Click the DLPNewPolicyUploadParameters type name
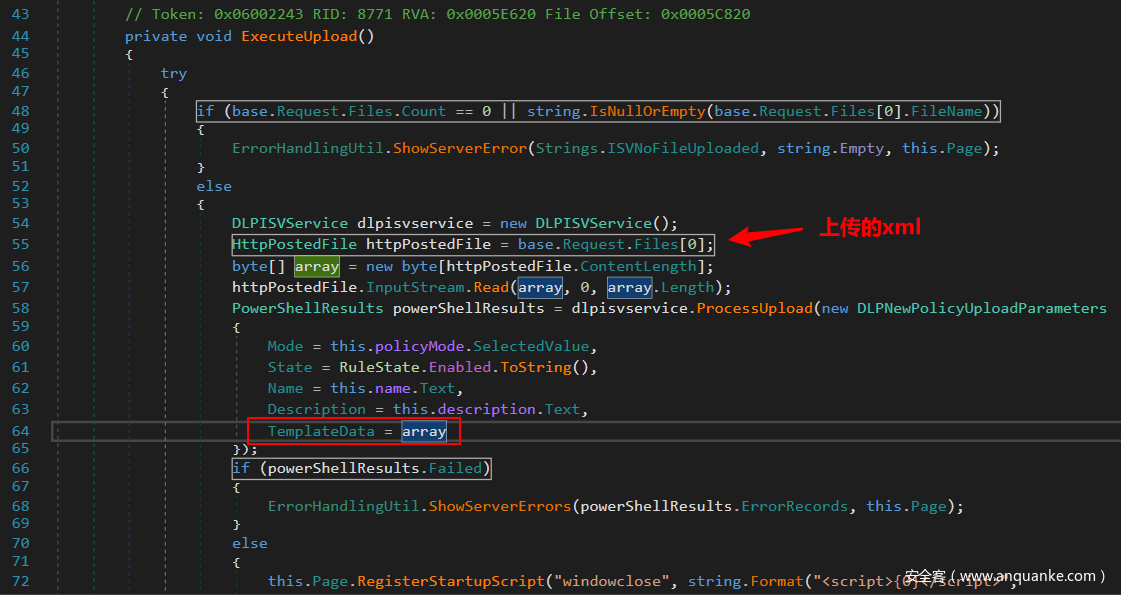The image size is (1121, 595). pyautogui.click(x=981, y=308)
